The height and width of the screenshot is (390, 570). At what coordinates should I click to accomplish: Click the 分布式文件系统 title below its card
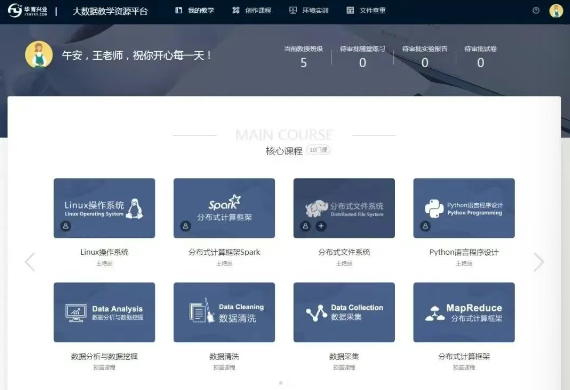344,252
